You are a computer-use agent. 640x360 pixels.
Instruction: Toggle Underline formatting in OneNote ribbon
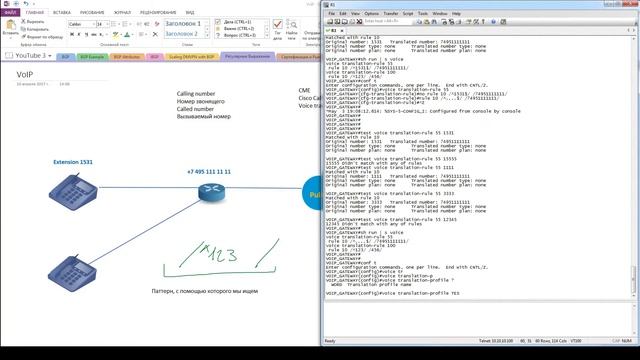point(86,35)
